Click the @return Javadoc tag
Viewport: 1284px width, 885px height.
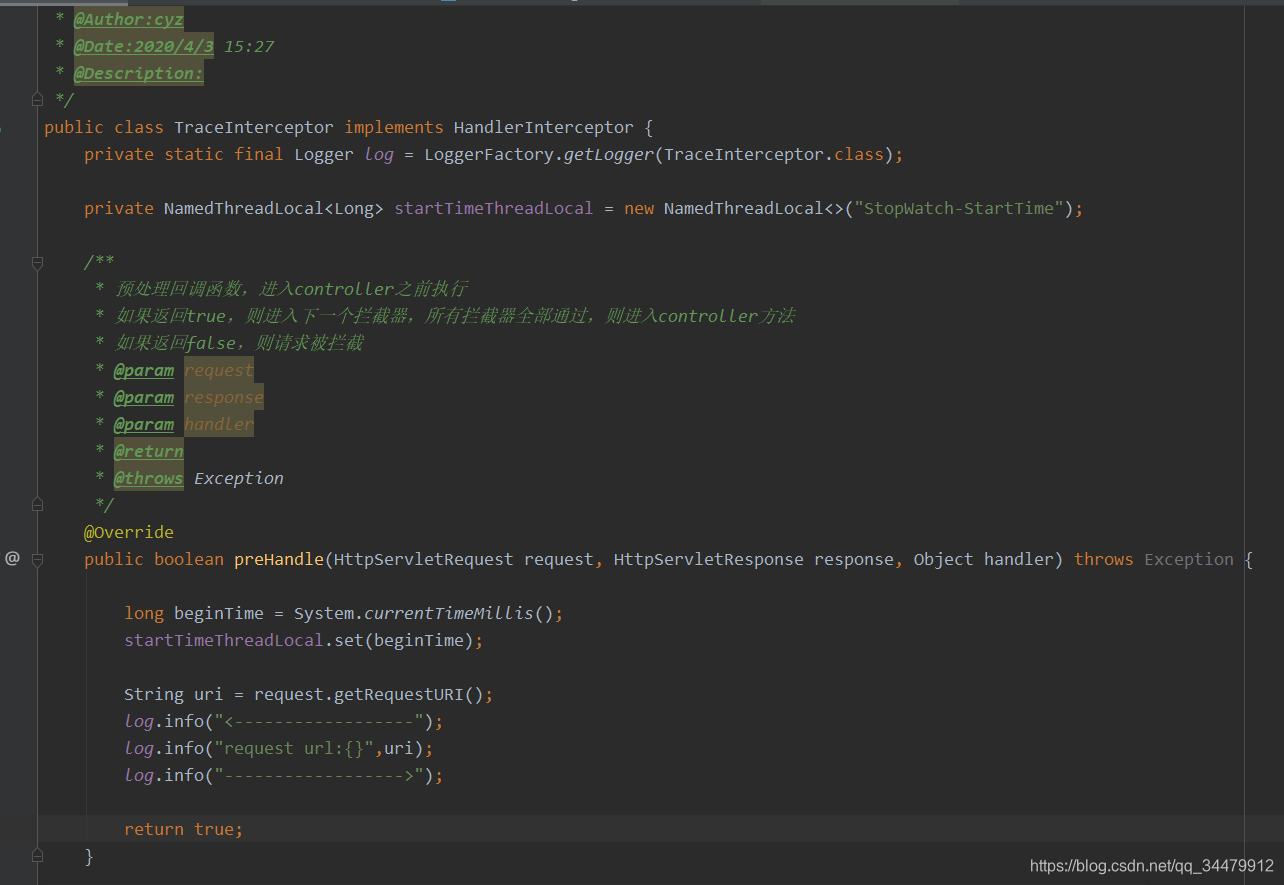pos(149,451)
